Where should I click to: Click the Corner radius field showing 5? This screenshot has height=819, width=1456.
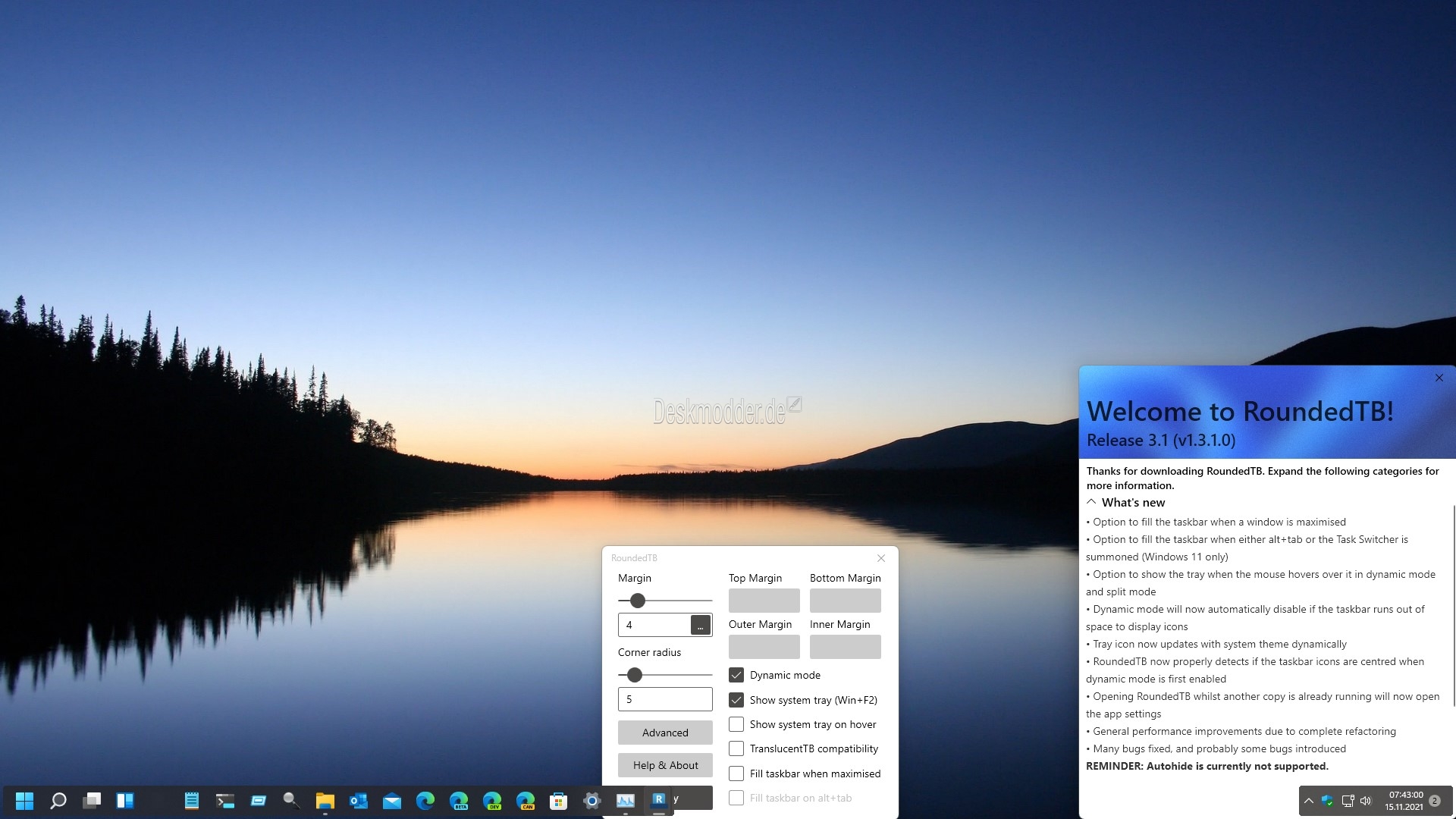665,699
